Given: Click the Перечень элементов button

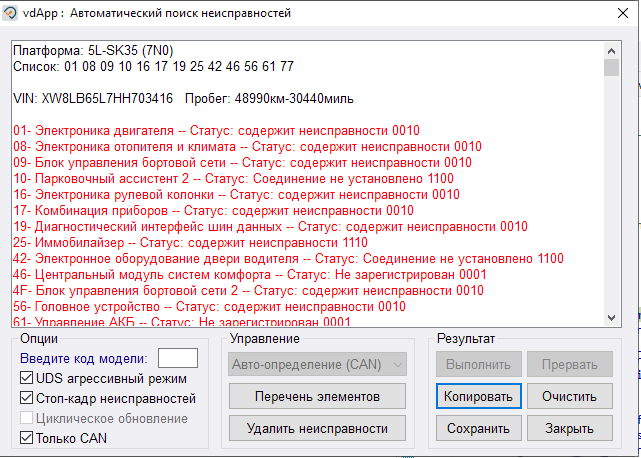Looking at the screenshot, I should pos(317,396).
